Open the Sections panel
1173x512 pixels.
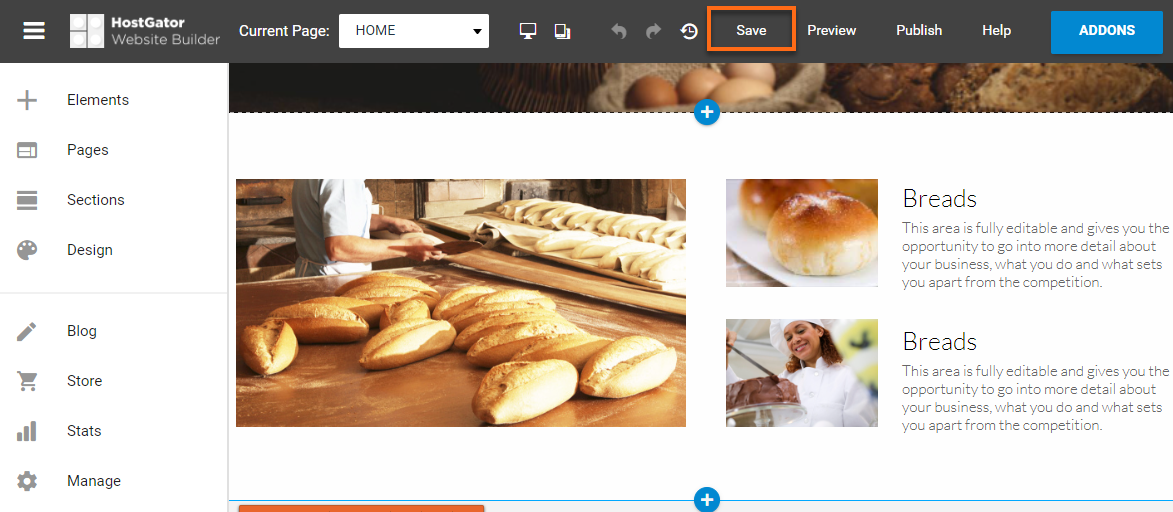pos(95,200)
